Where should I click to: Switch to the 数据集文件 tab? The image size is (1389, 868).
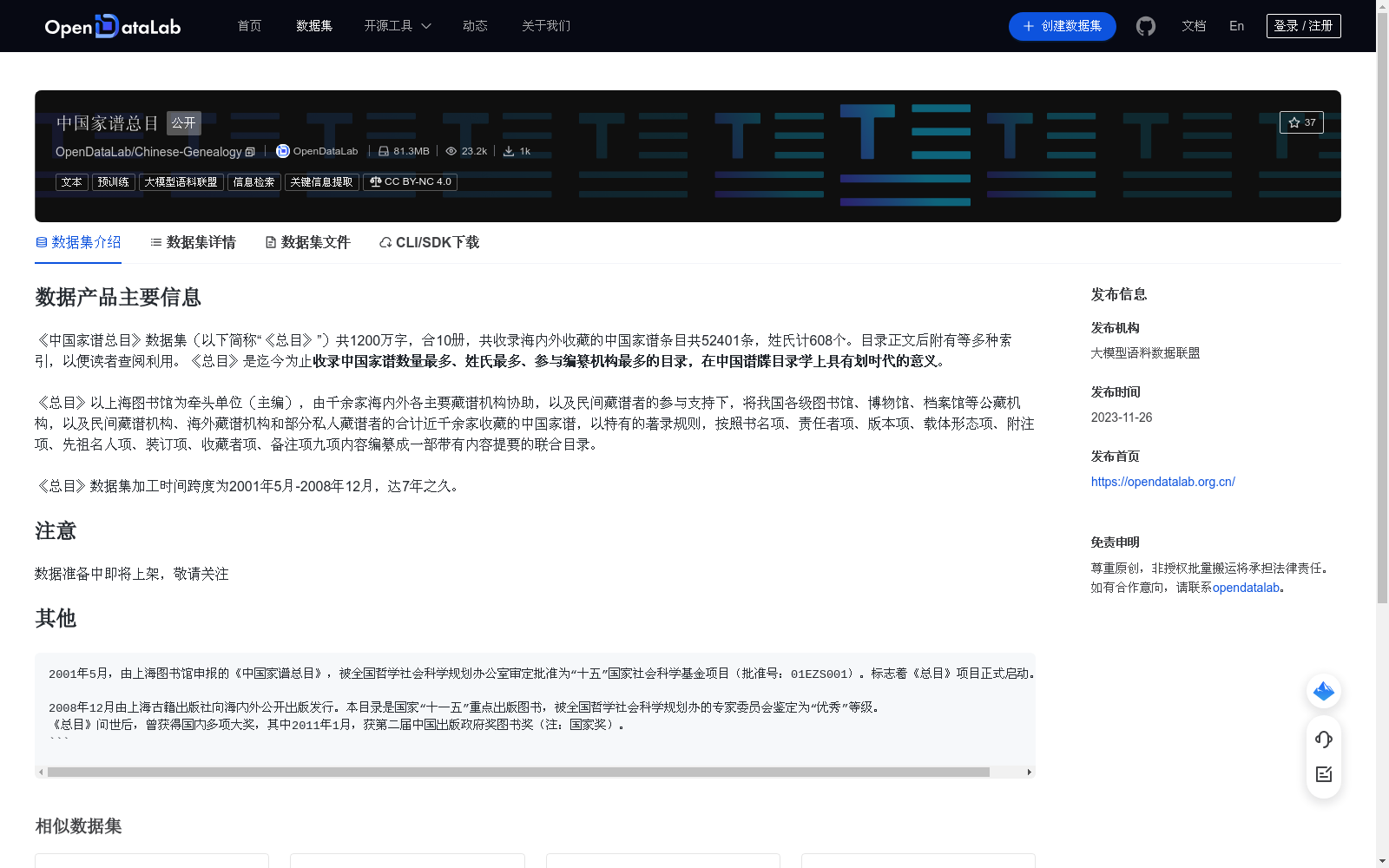[307, 242]
